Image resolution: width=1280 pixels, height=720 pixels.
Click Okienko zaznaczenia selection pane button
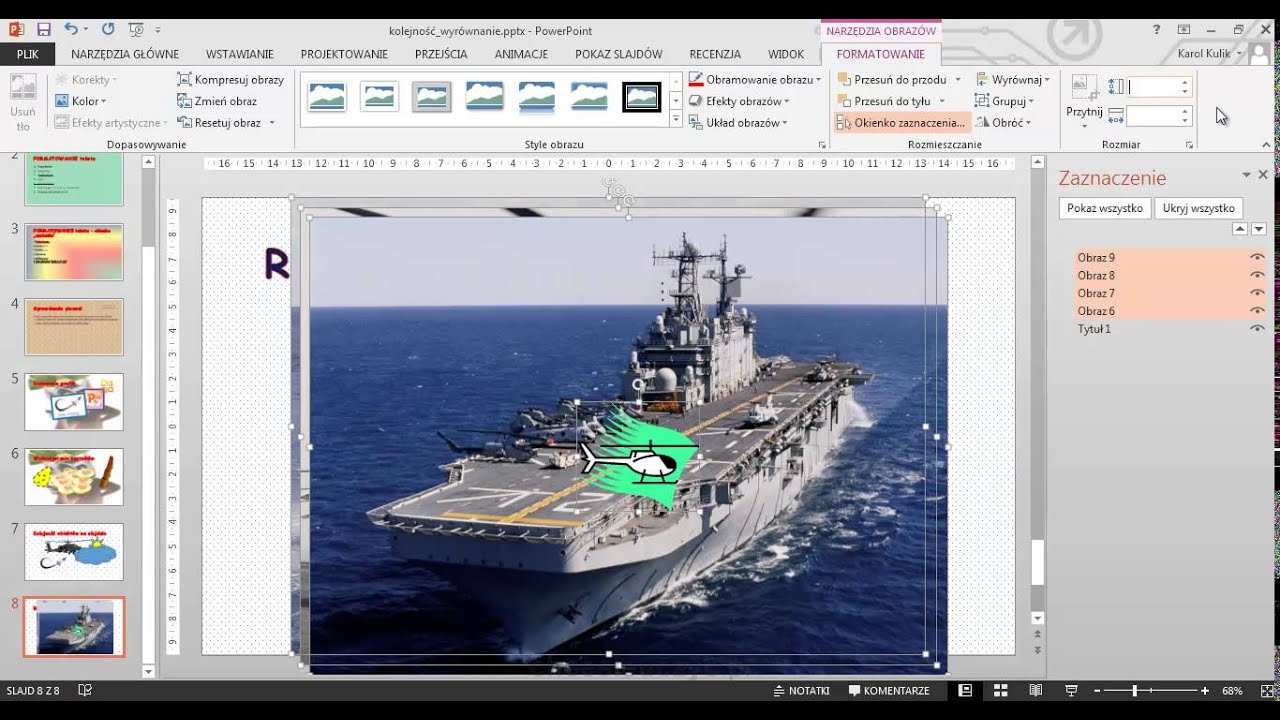tap(901, 123)
